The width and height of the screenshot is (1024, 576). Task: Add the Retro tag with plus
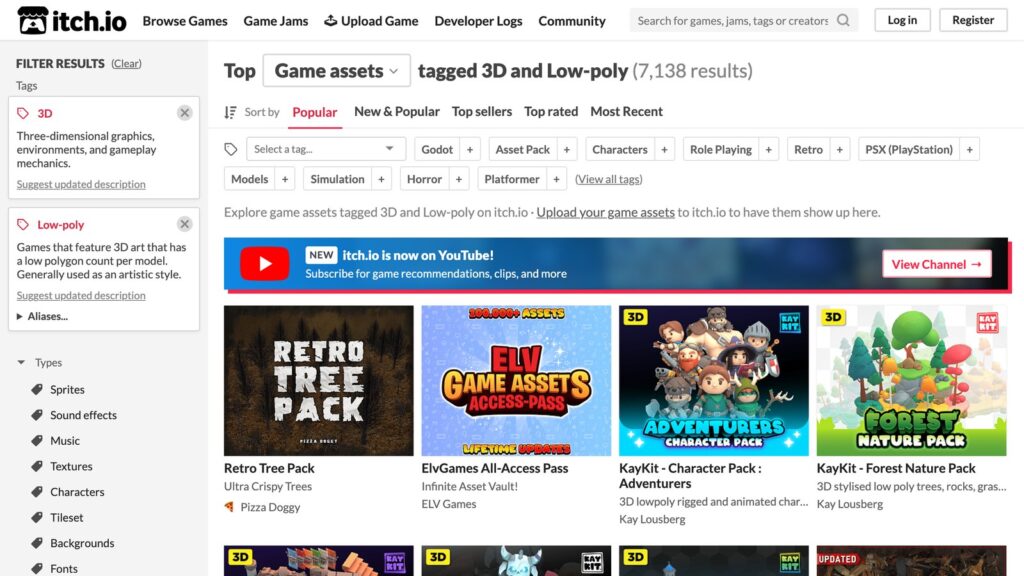pyautogui.click(x=840, y=150)
